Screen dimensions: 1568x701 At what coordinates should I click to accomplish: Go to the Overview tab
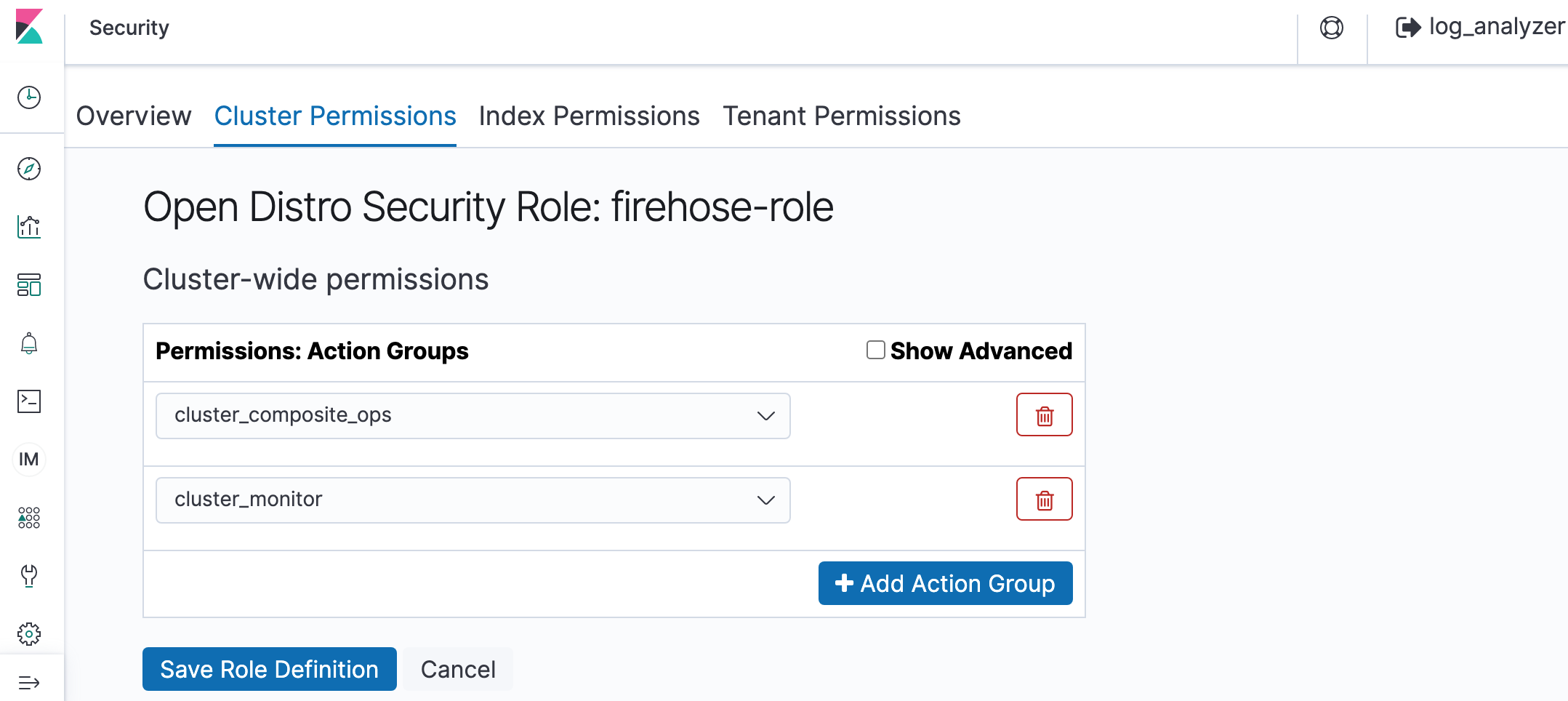pyautogui.click(x=134, y=116)
